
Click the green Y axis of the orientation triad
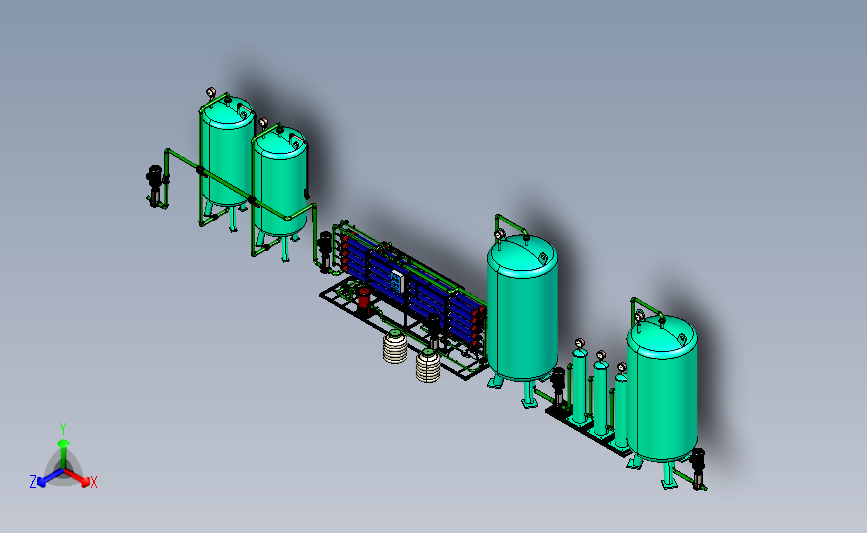tap(64, 454)
